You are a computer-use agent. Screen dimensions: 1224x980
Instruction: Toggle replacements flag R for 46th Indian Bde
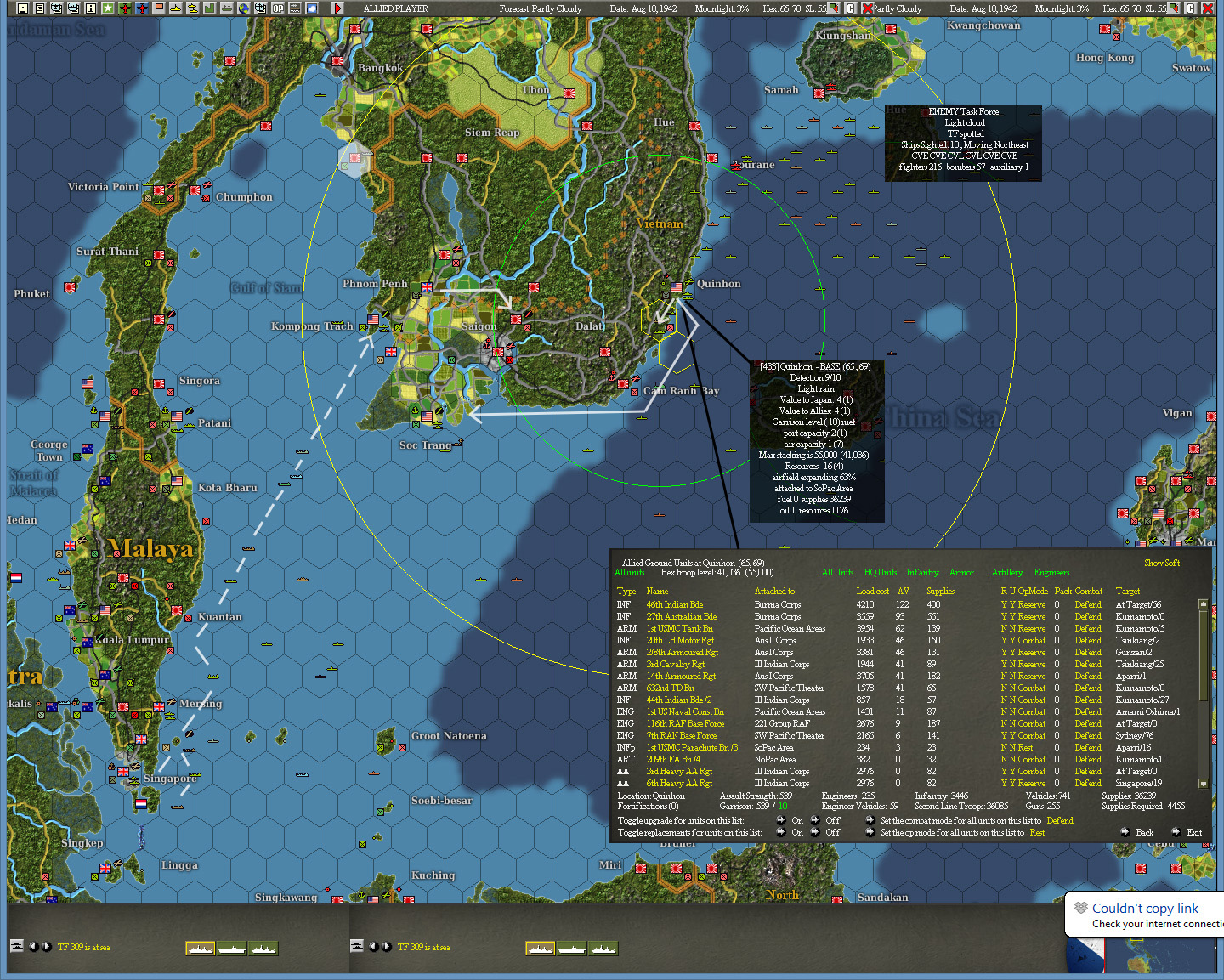[1004, 605]
